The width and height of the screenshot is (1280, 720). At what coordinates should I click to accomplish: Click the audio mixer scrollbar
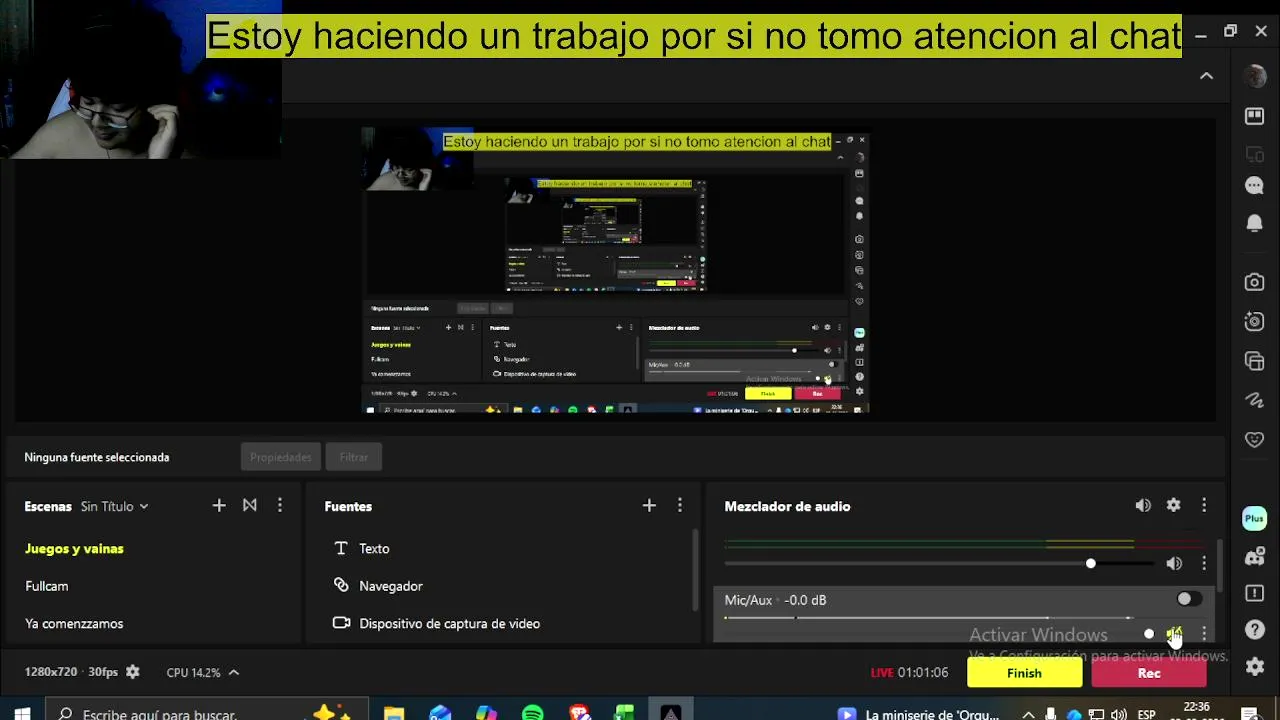click(1220, 565)
